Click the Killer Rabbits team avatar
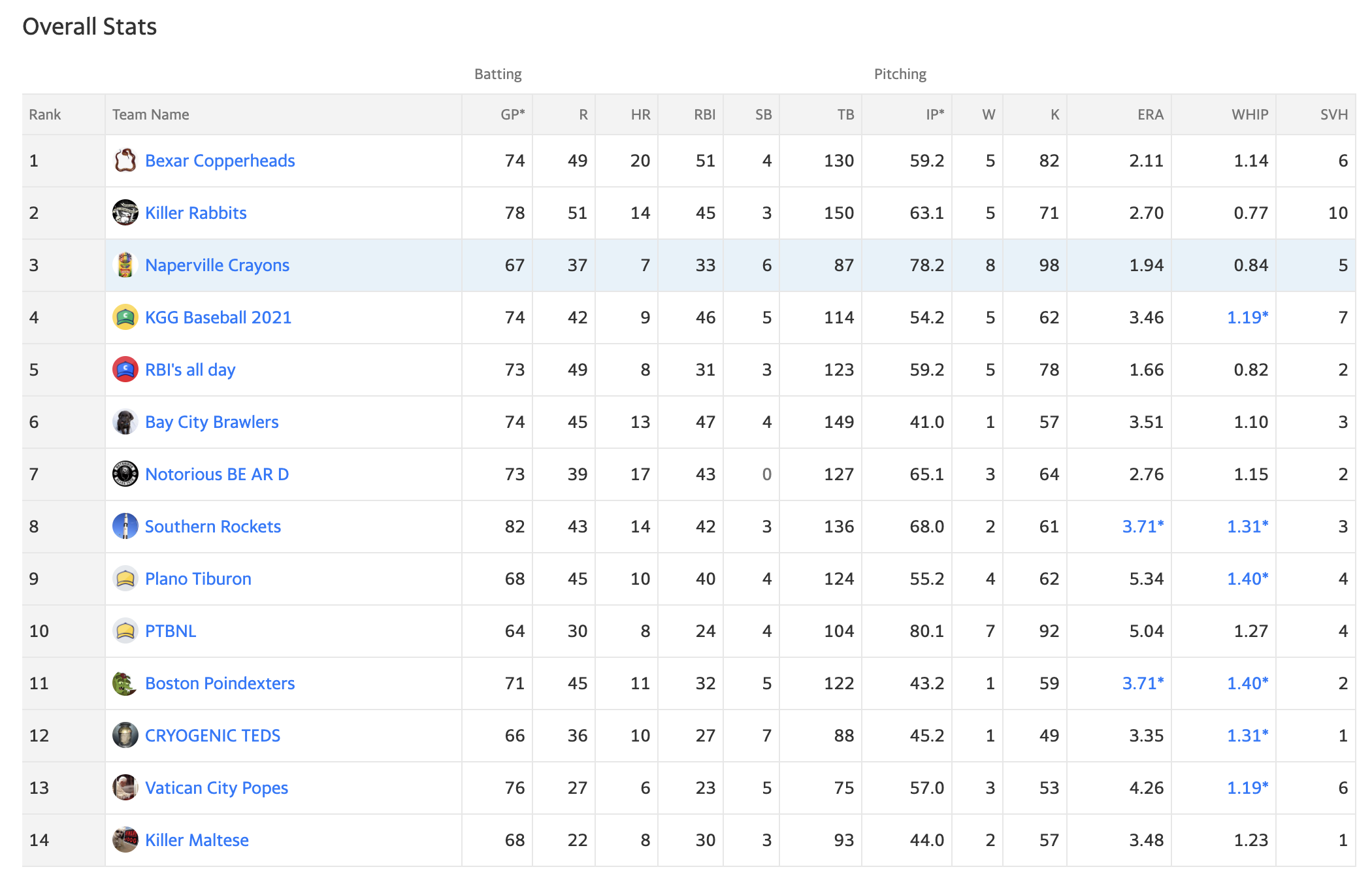The width and height of the screenshot is (1372, 882). pyautogui.click(x=125, y=212)
